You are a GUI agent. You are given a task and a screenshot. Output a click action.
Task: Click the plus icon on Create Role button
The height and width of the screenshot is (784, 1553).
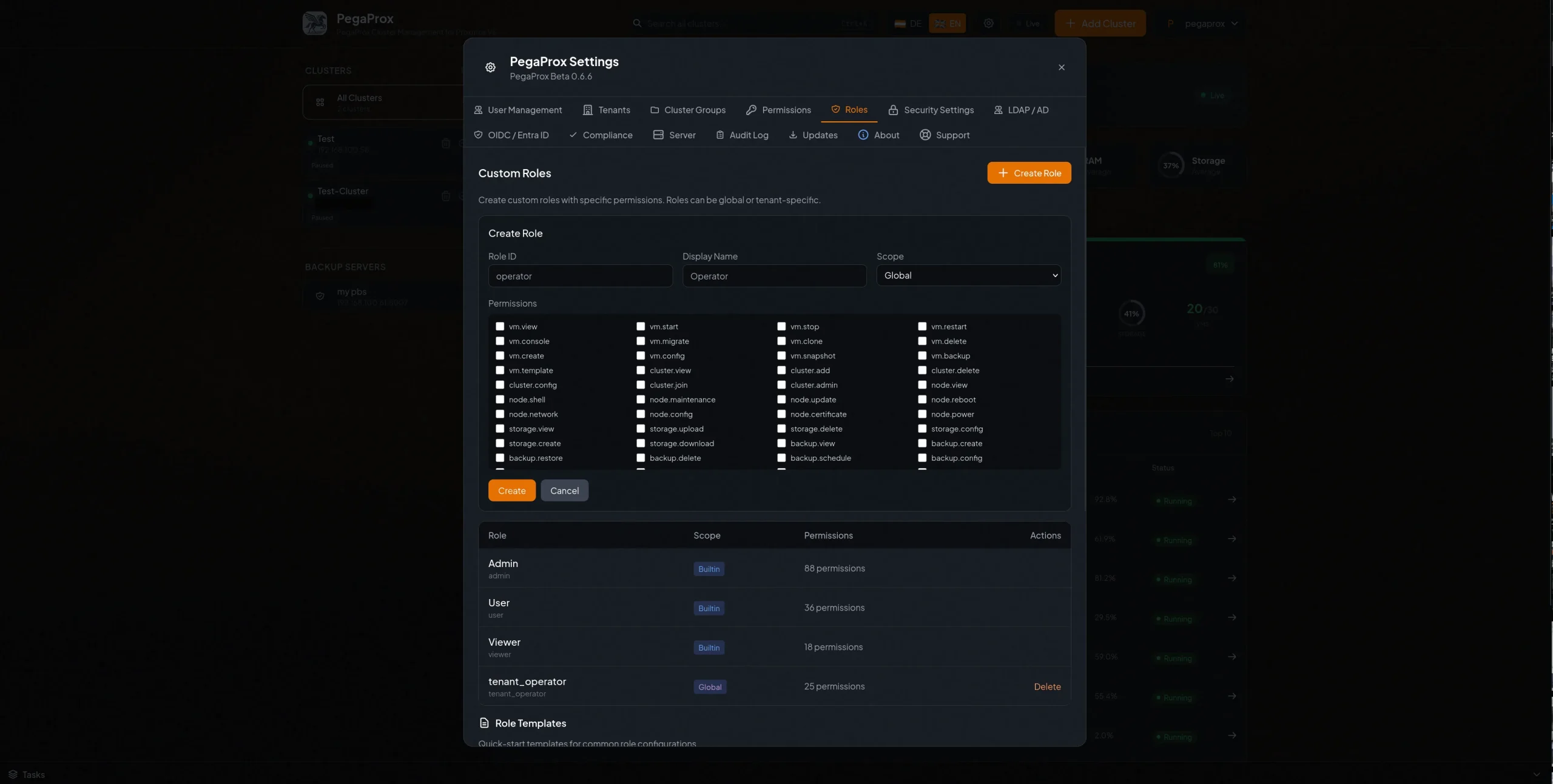click(x=1003, y=173)
